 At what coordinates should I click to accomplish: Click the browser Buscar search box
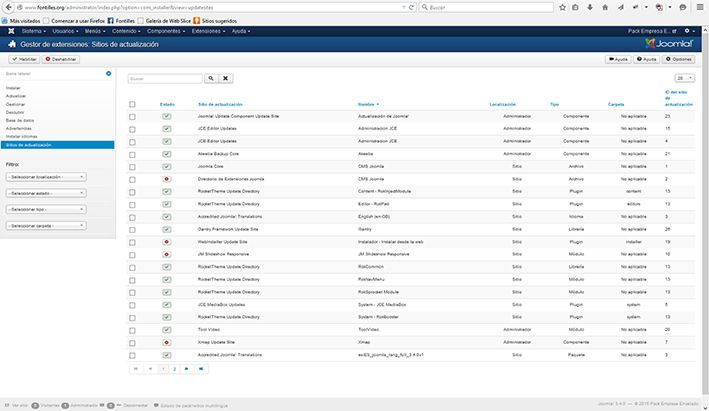pyautogui.click(x=487, y=7)
